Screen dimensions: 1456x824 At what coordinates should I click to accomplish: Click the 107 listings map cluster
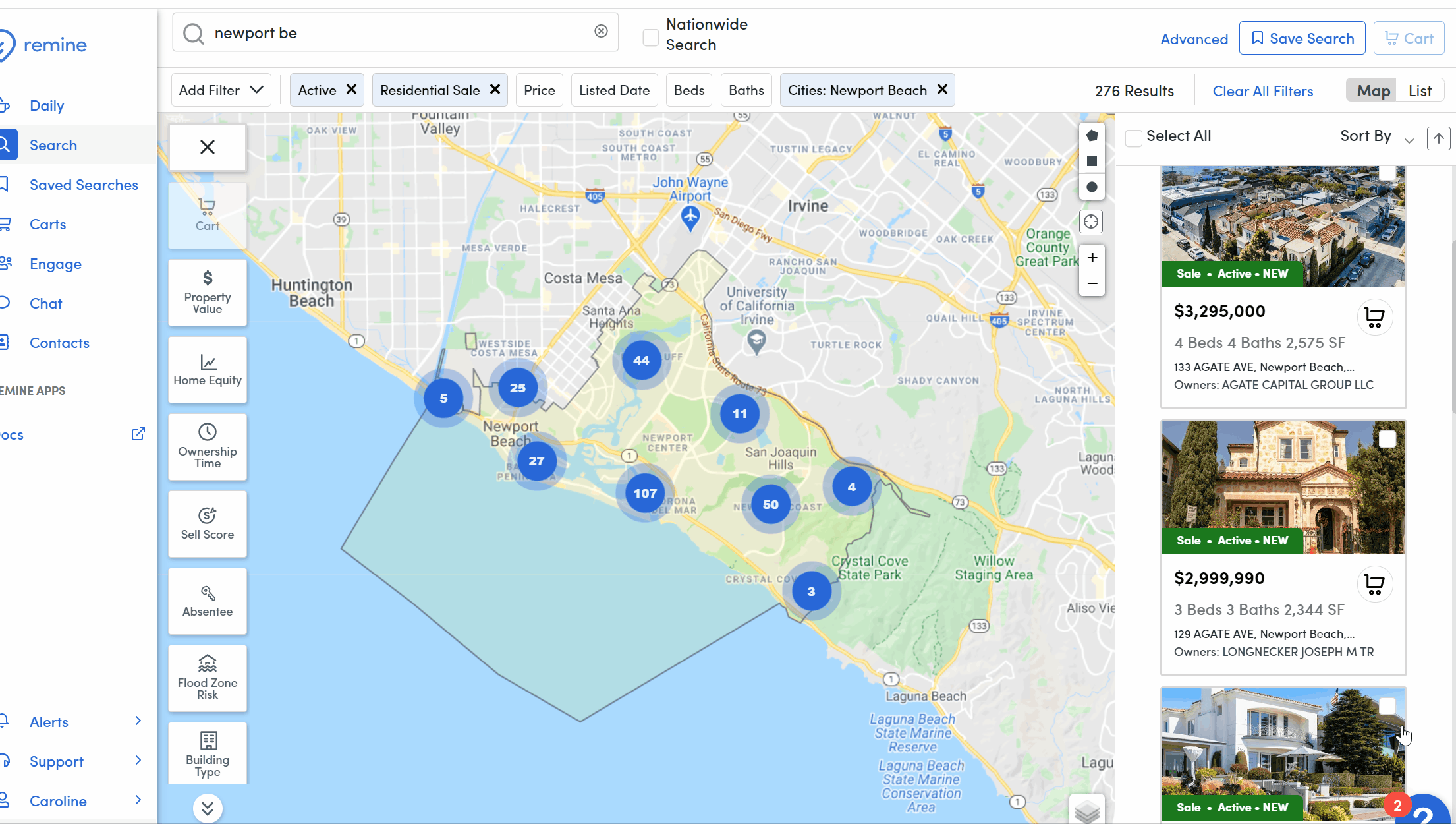click(645, 493)
